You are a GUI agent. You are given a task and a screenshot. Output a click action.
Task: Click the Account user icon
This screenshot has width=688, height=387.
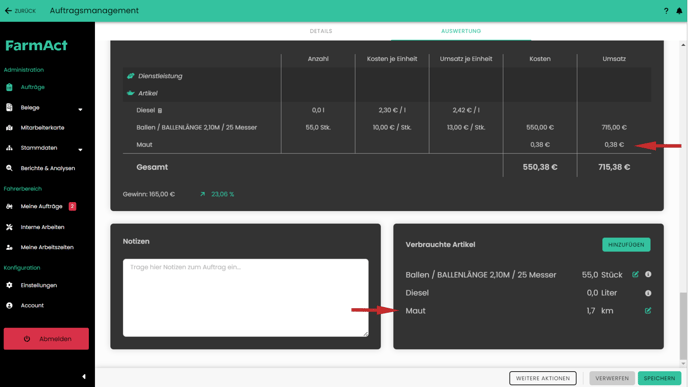click(x=9, y=305)
